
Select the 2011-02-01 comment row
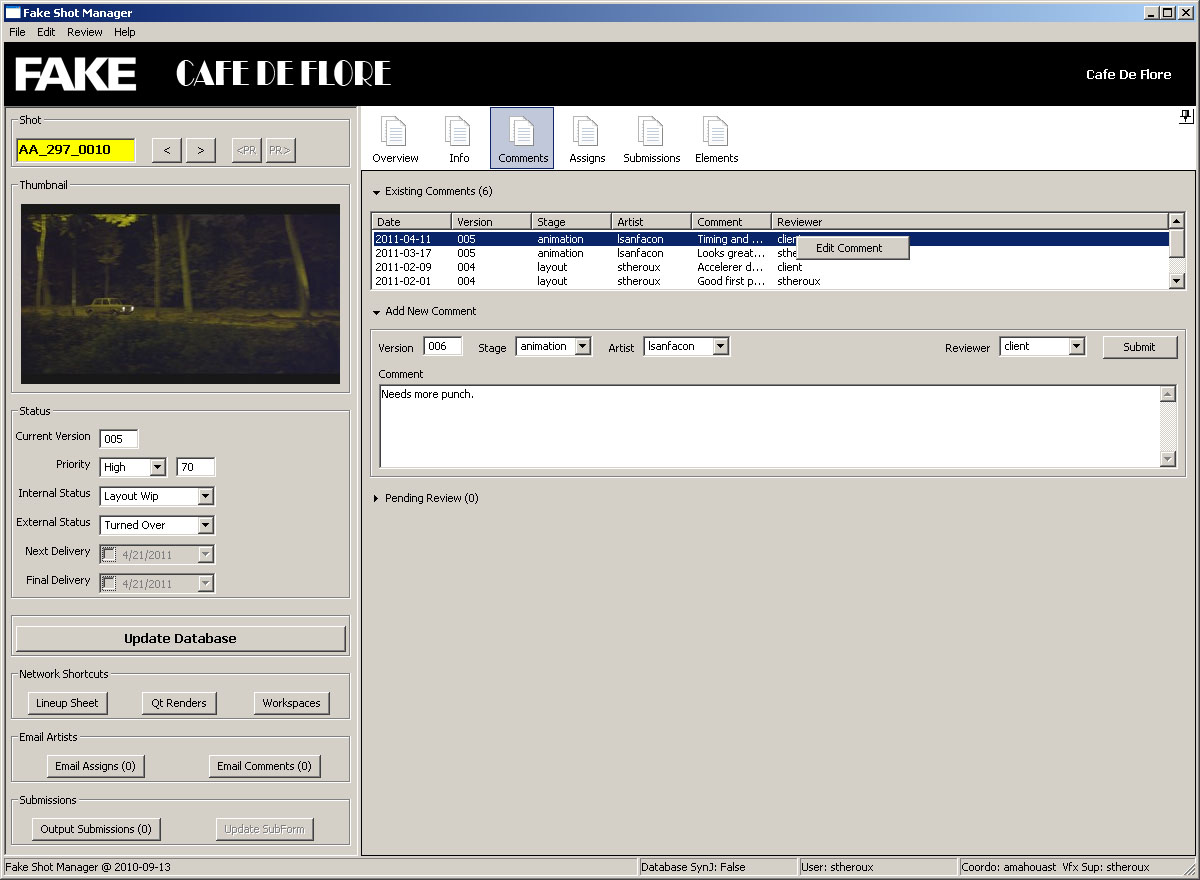(x=771, y=281)
